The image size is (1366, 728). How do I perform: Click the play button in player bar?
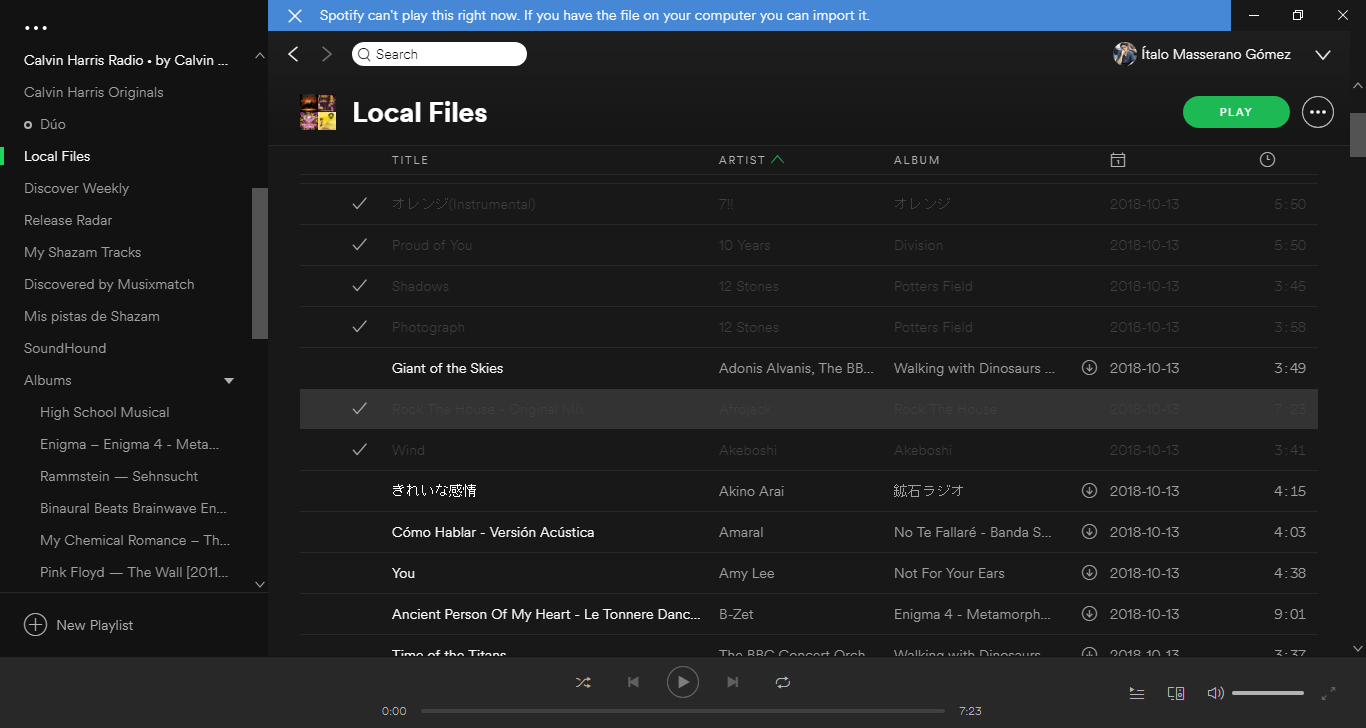683,682
